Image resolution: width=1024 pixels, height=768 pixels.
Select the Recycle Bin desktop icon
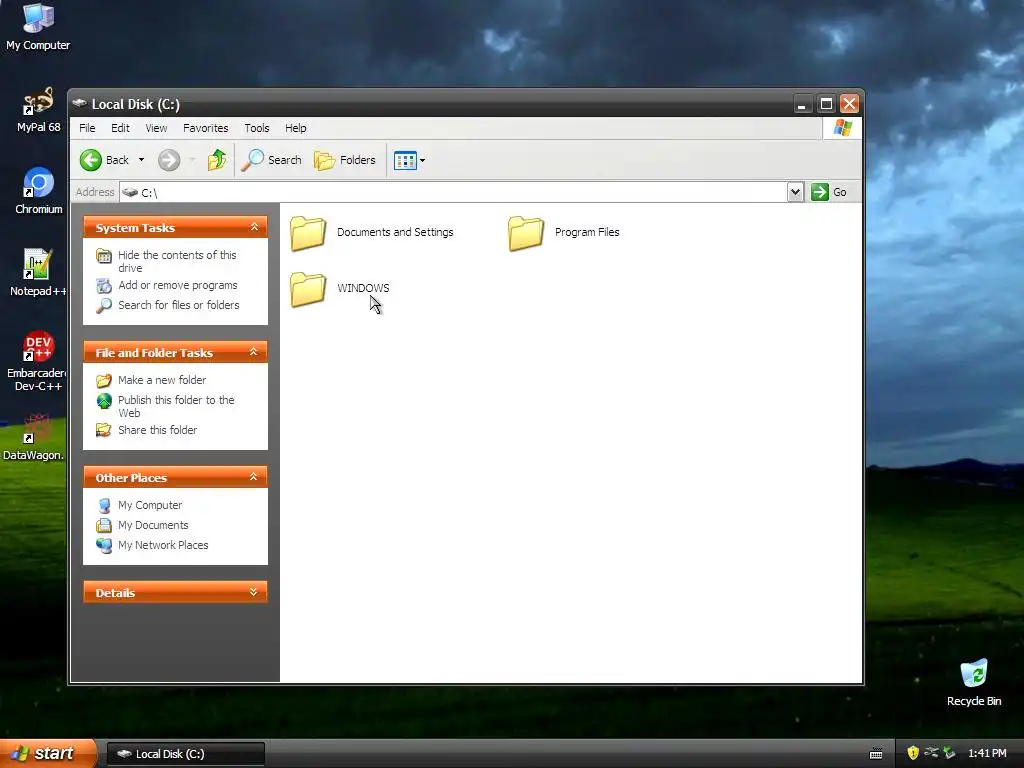(x=974, y=682)
